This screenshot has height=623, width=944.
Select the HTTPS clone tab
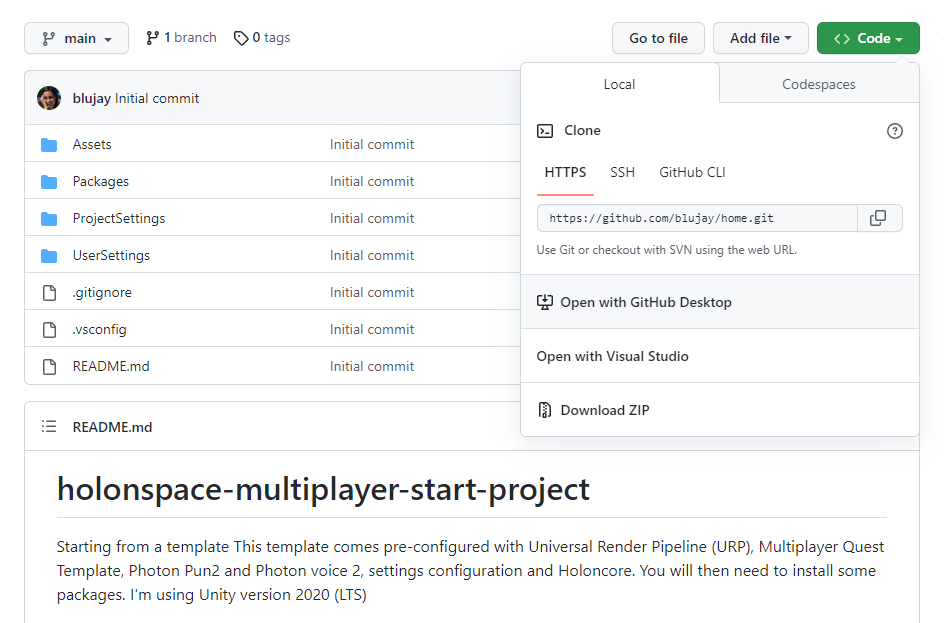coord(565,173)
